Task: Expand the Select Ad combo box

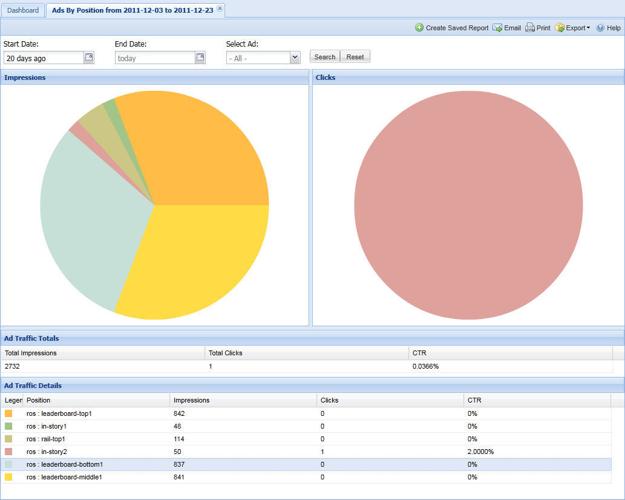Action: [x=295, y=58]
